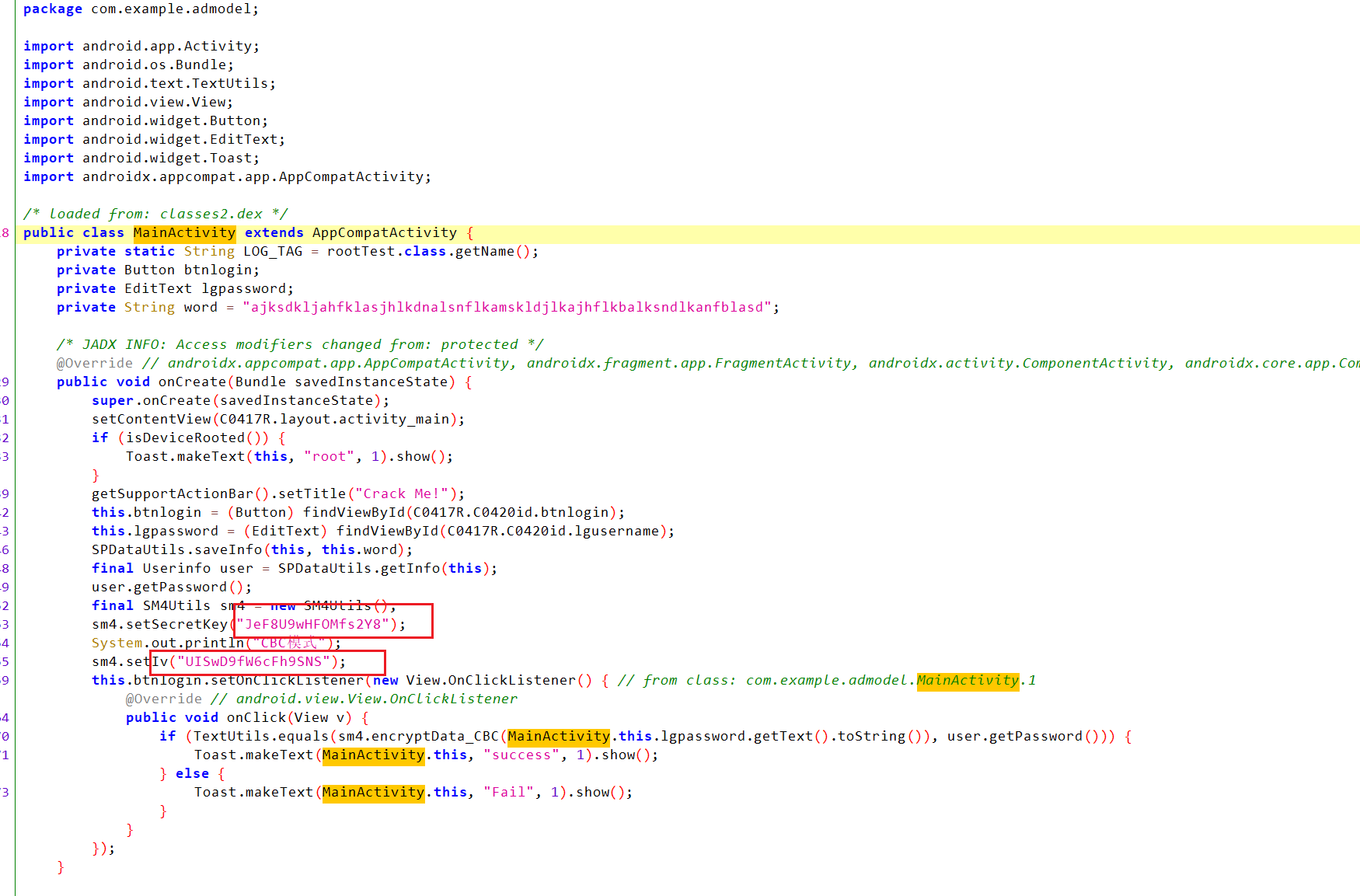Click the LOG_TAG field name
Image resolution: width=1360 pixels, height=896 pixels.
(x=273, y=252)
